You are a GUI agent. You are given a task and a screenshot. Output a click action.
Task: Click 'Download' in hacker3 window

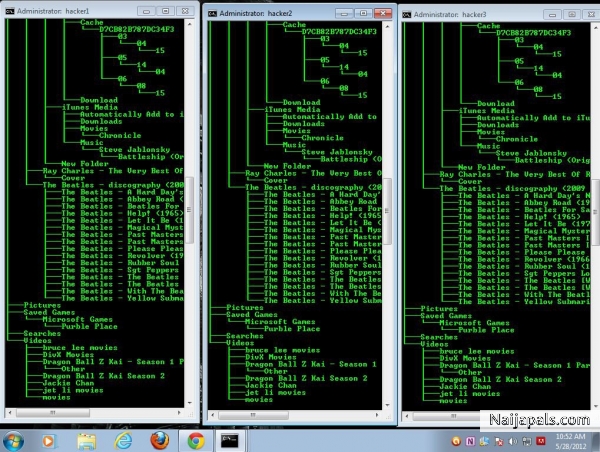496,103
